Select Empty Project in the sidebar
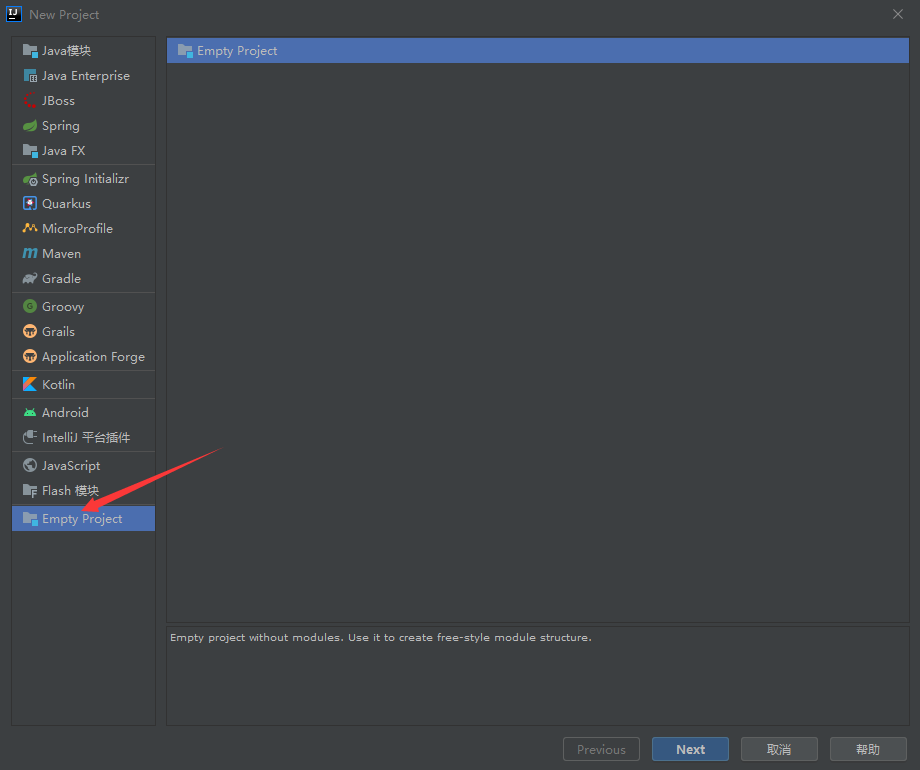 click(83, 519)
